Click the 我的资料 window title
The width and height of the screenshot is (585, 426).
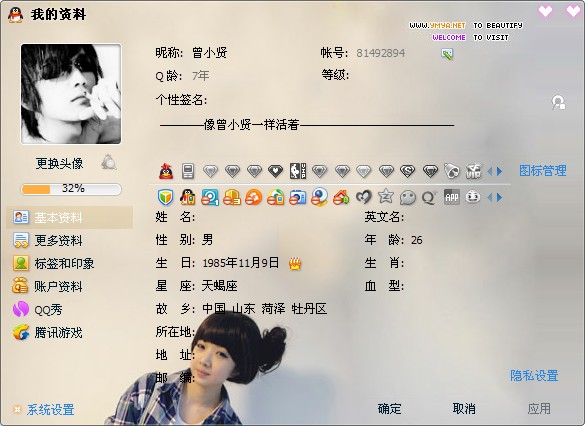click(59, 15)
